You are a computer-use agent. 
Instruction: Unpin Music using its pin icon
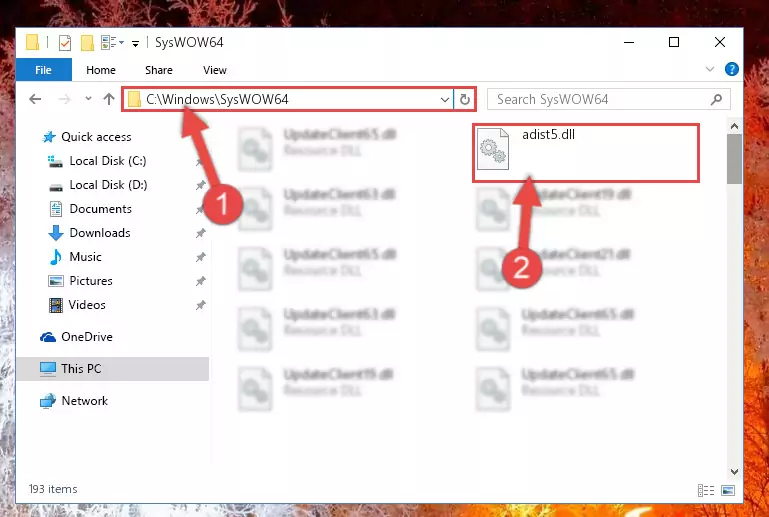(x=201, y=257)
